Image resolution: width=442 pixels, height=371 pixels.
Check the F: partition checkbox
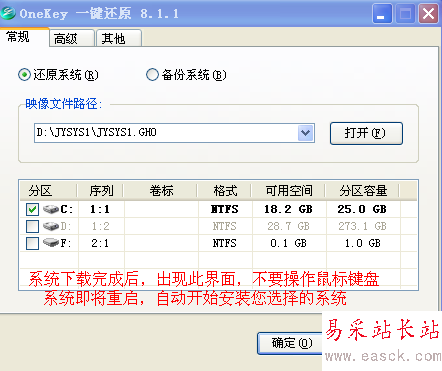click(32, 243)
